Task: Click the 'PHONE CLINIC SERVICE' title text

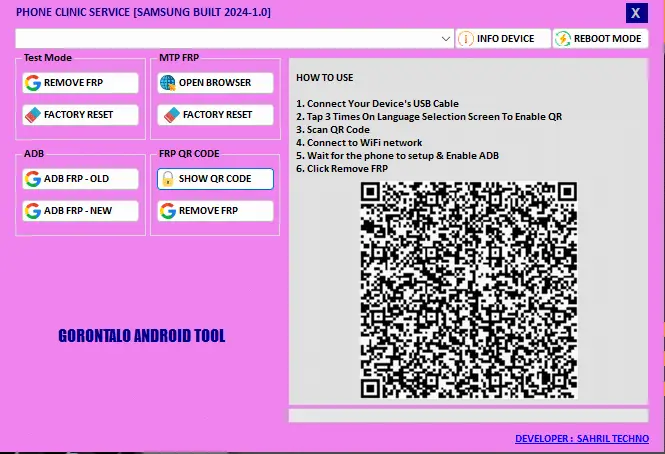Action: [x=143, y=12]
